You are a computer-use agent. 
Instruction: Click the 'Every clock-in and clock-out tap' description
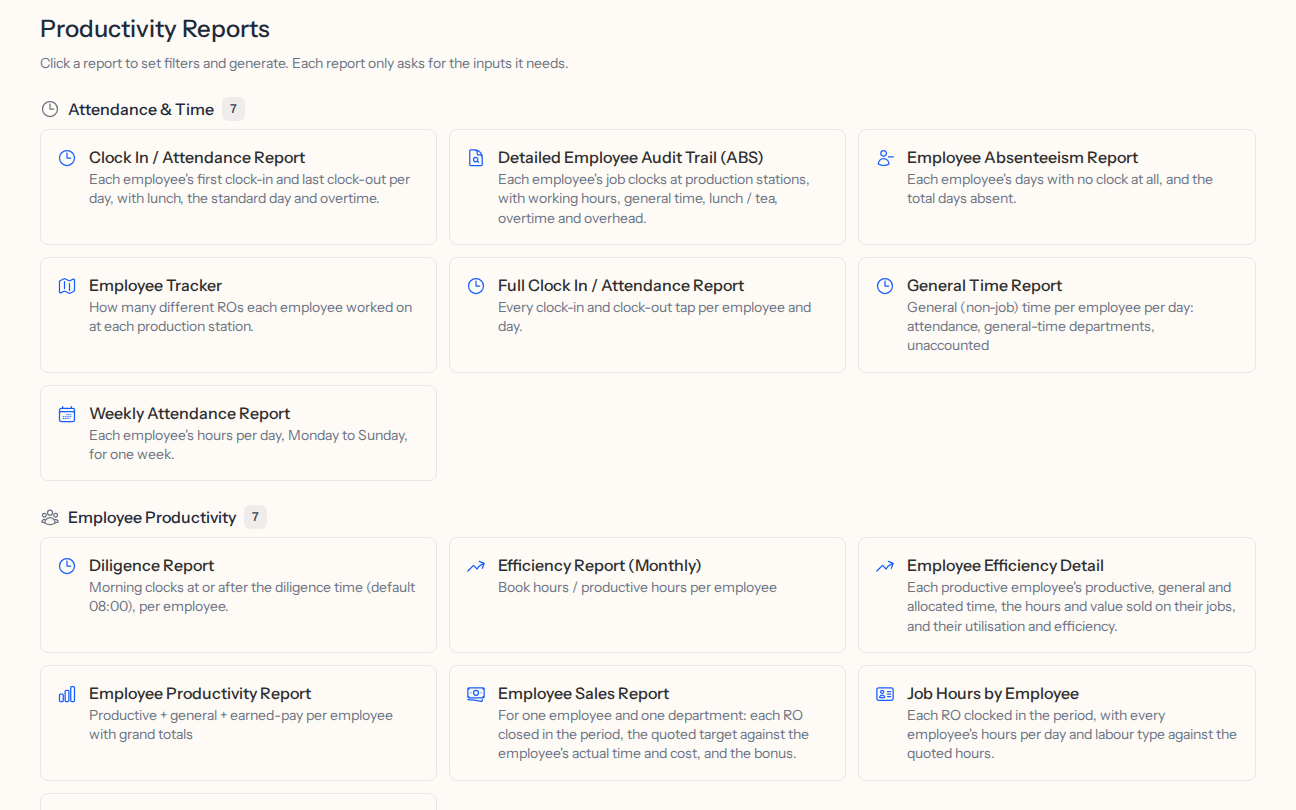pos(655,317)
